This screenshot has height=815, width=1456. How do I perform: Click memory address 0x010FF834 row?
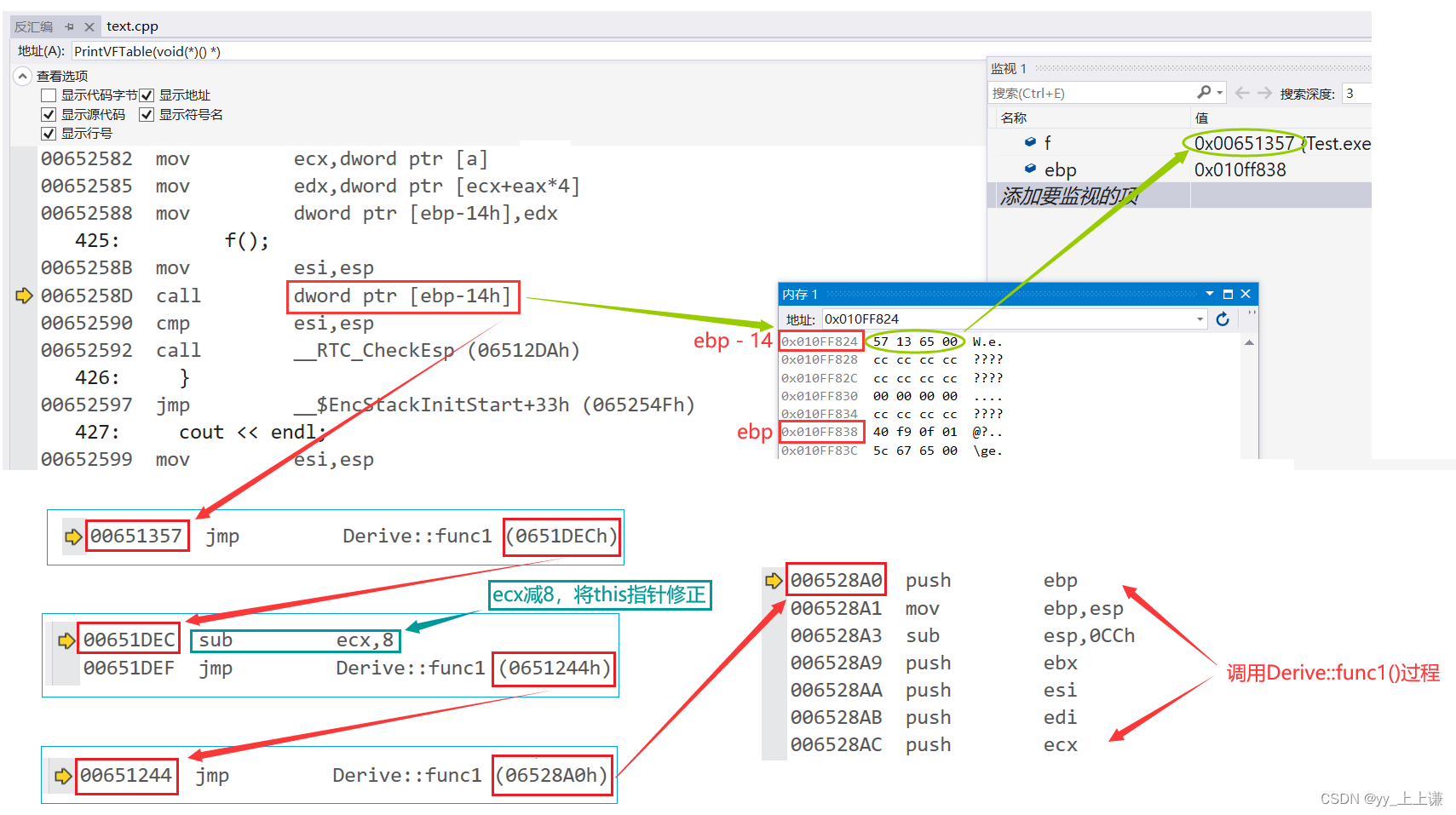[x=820, y=414]
